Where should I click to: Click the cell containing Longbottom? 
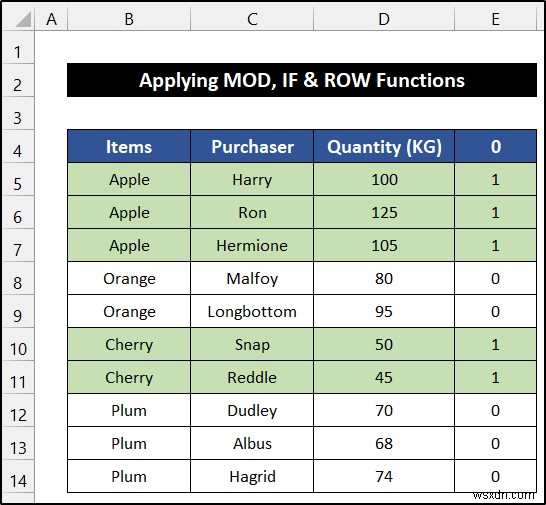(252, 311)
